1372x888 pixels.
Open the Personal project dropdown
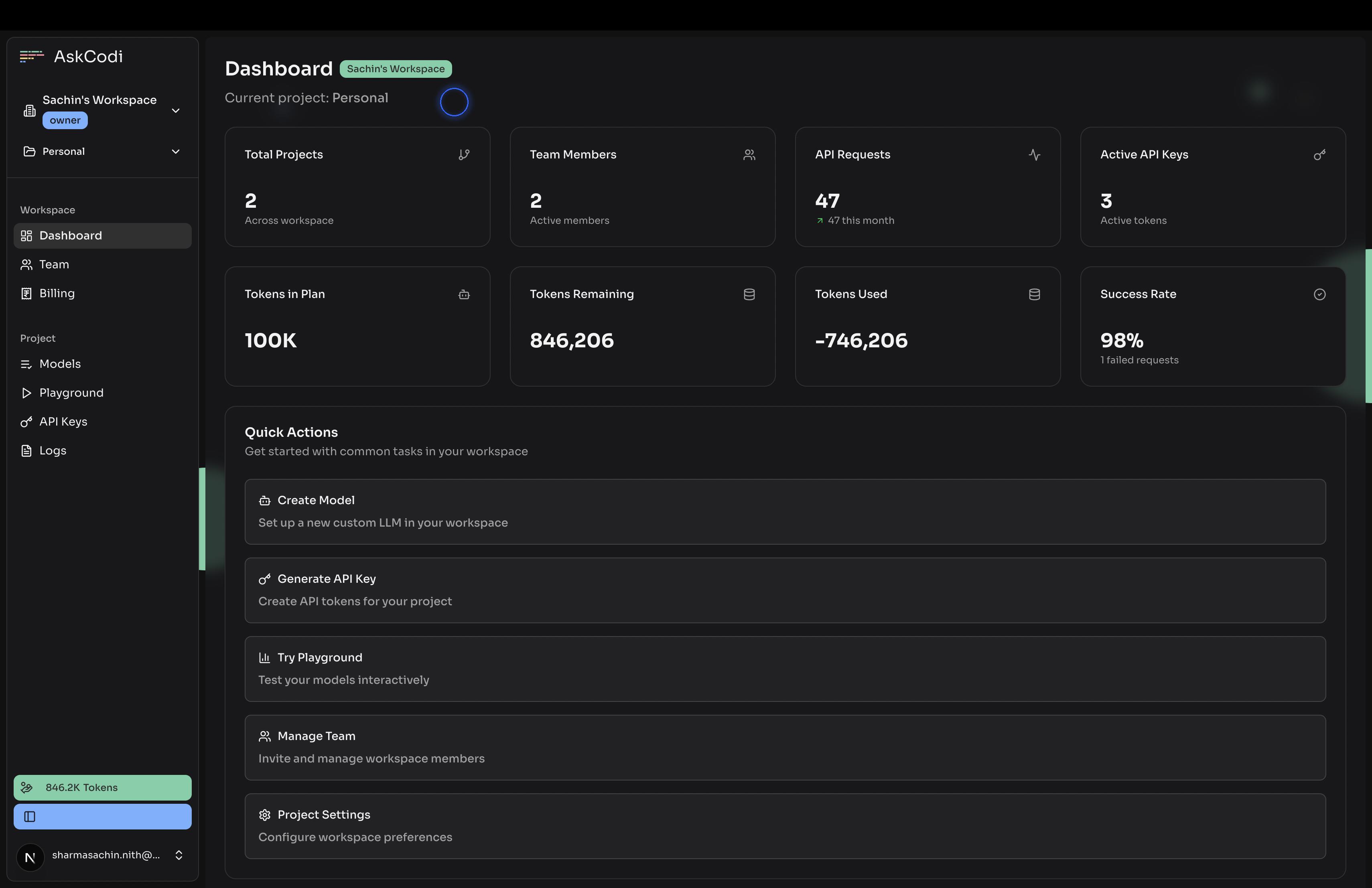coord(103,152)
